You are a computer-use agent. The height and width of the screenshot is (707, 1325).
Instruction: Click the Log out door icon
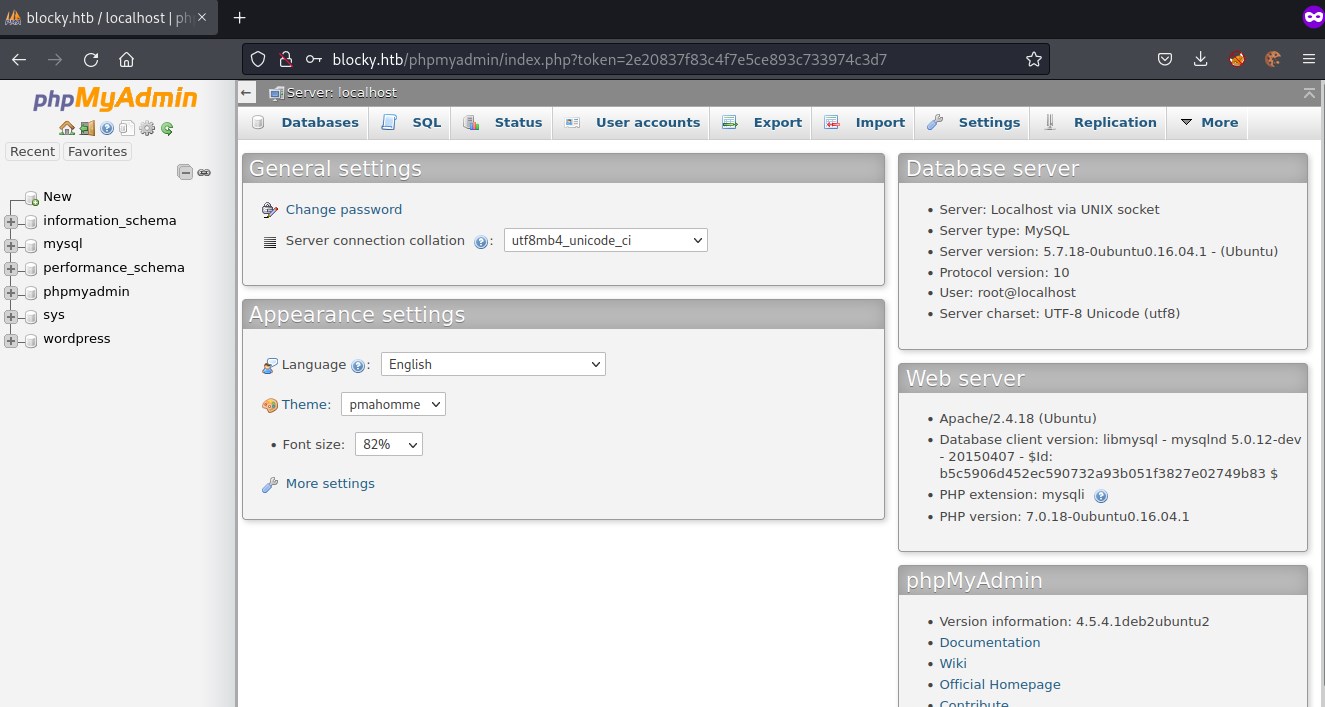[87, 128]
